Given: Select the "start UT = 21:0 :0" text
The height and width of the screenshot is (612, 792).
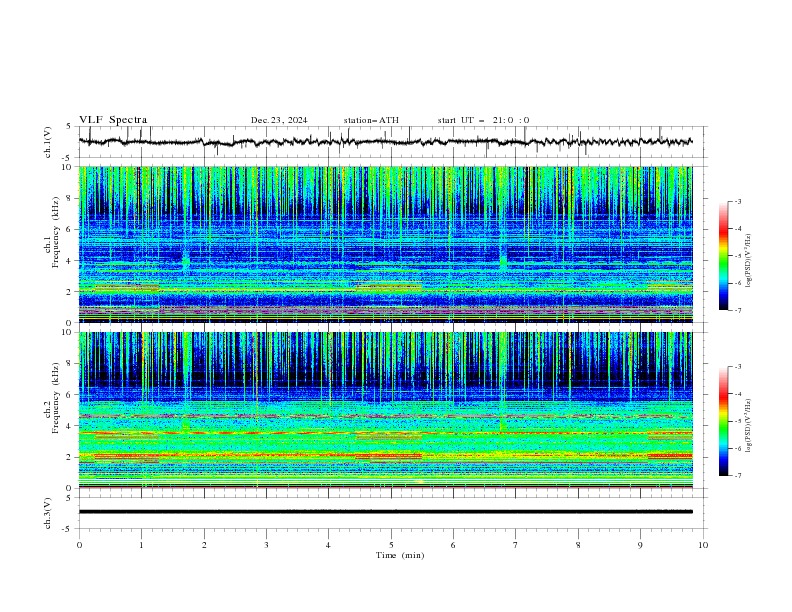Looking at the screenshot, I should (483, 120).
